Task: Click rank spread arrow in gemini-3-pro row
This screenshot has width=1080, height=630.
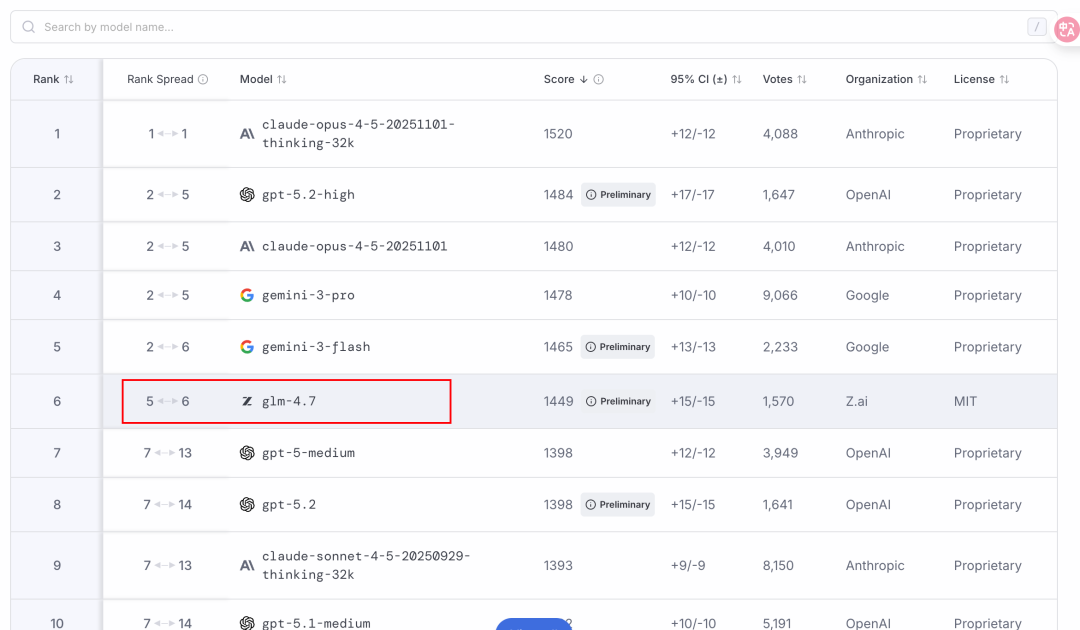Action: point(167,295)
